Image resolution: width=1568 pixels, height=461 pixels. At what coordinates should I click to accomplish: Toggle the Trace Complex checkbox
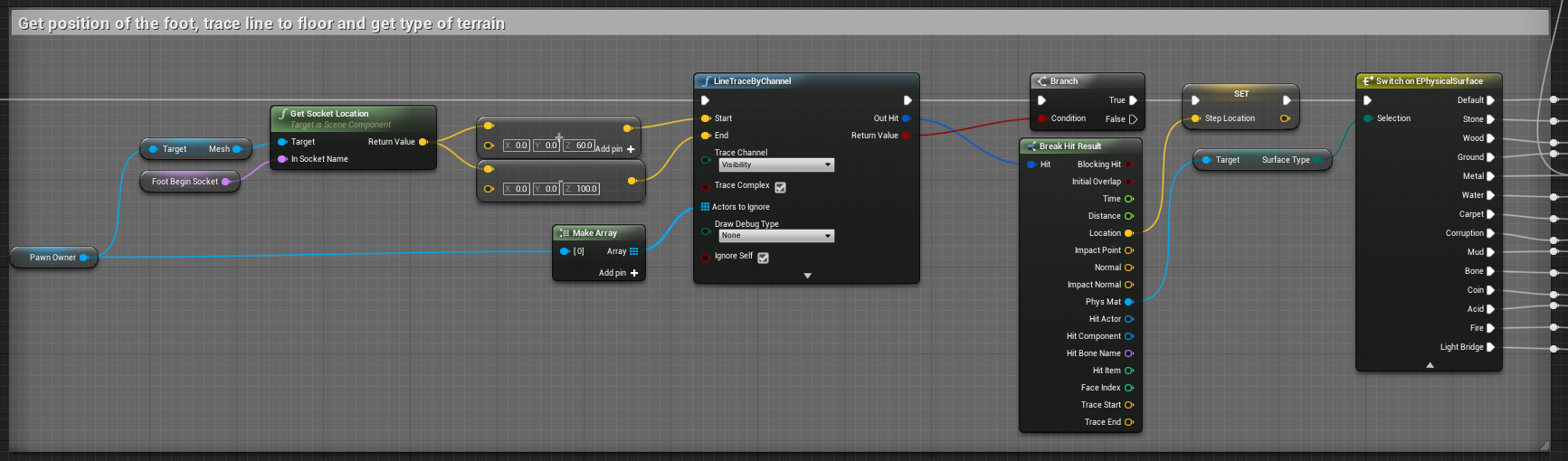(x=780, y=187)
